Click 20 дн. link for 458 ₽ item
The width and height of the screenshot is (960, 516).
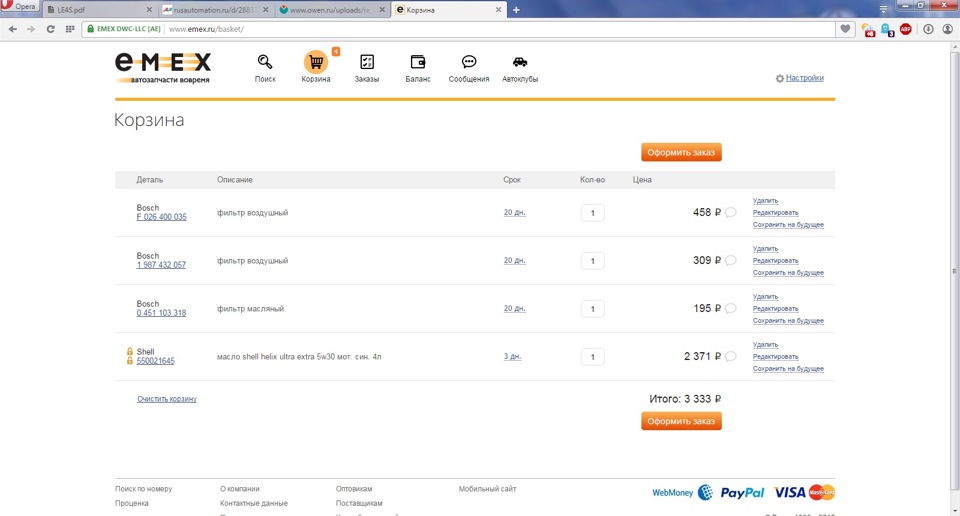[514, 212]
